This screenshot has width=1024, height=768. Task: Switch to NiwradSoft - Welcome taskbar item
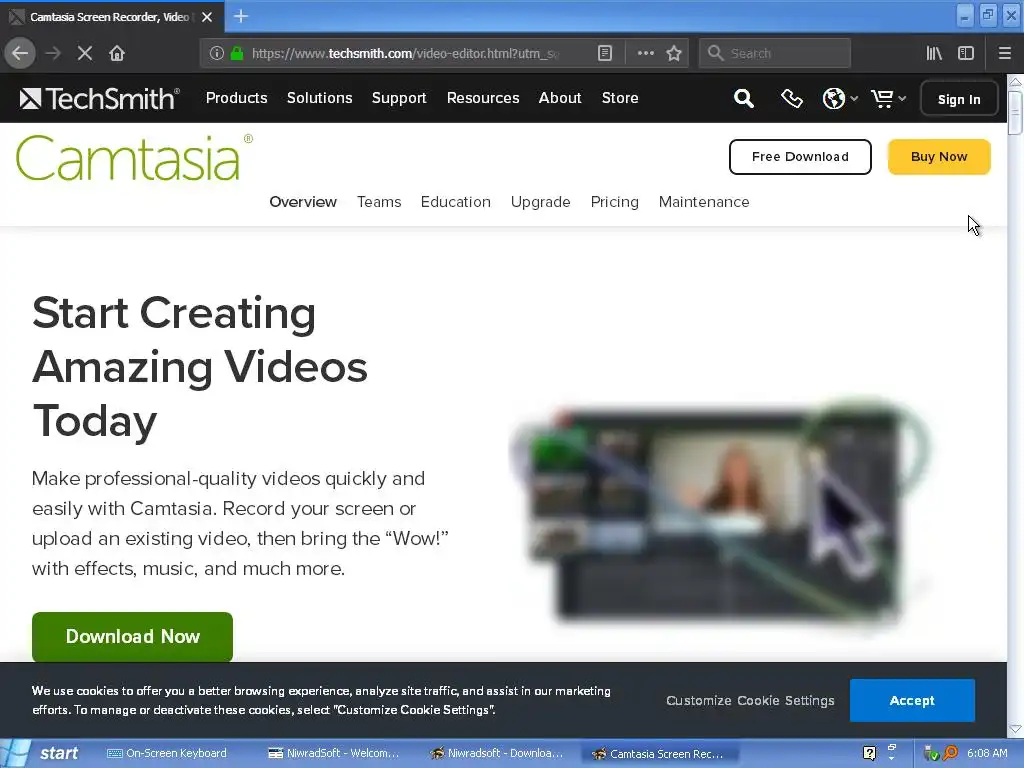[x=334, y=753]
